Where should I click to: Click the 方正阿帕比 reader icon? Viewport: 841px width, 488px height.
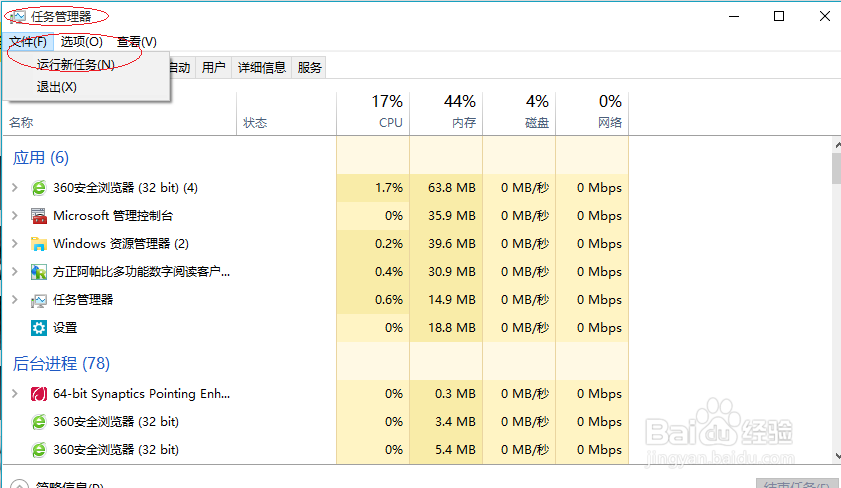pyautogui.click(x=39, y=272)
